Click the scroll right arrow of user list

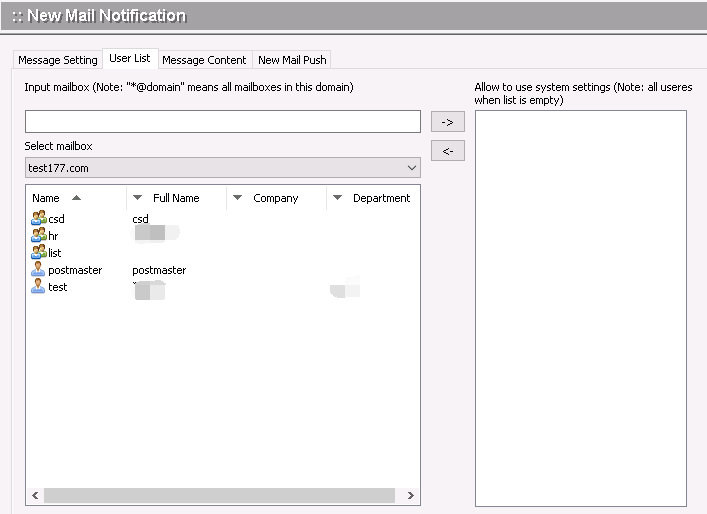point(412,496)
